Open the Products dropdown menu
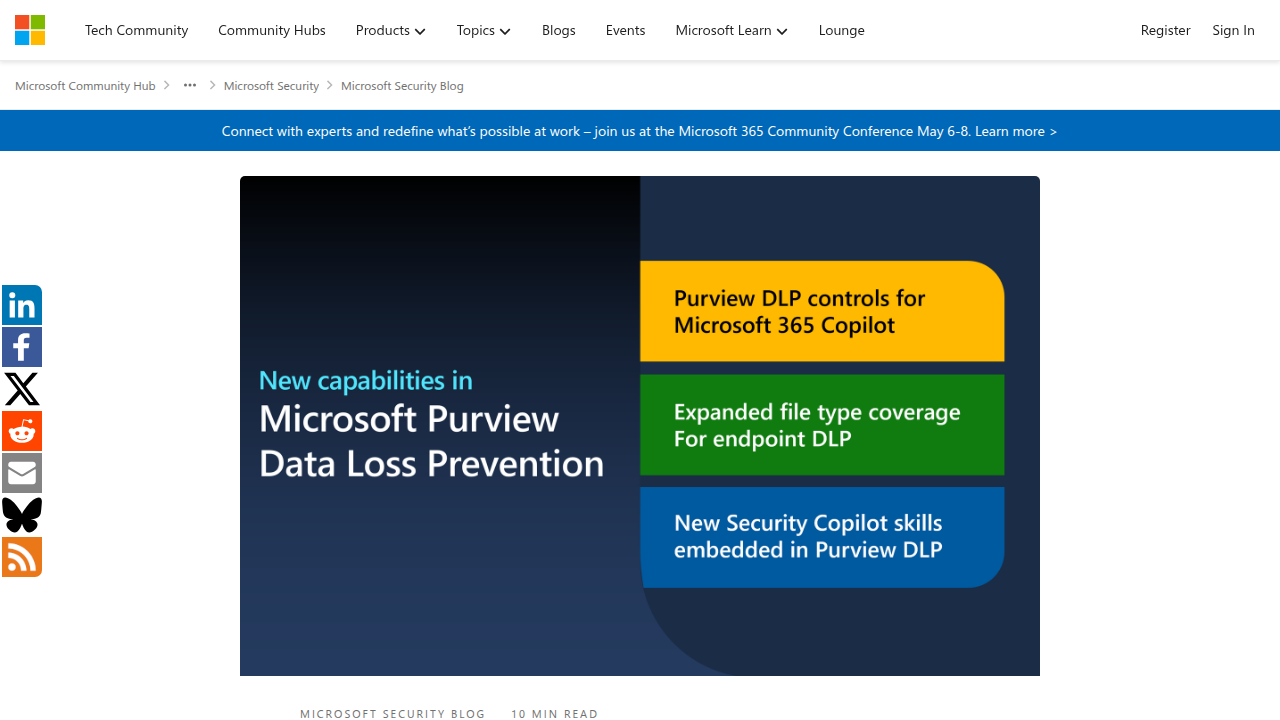Screen dimensions: 1280x720 pyautogui.click(x=391, y=30)
